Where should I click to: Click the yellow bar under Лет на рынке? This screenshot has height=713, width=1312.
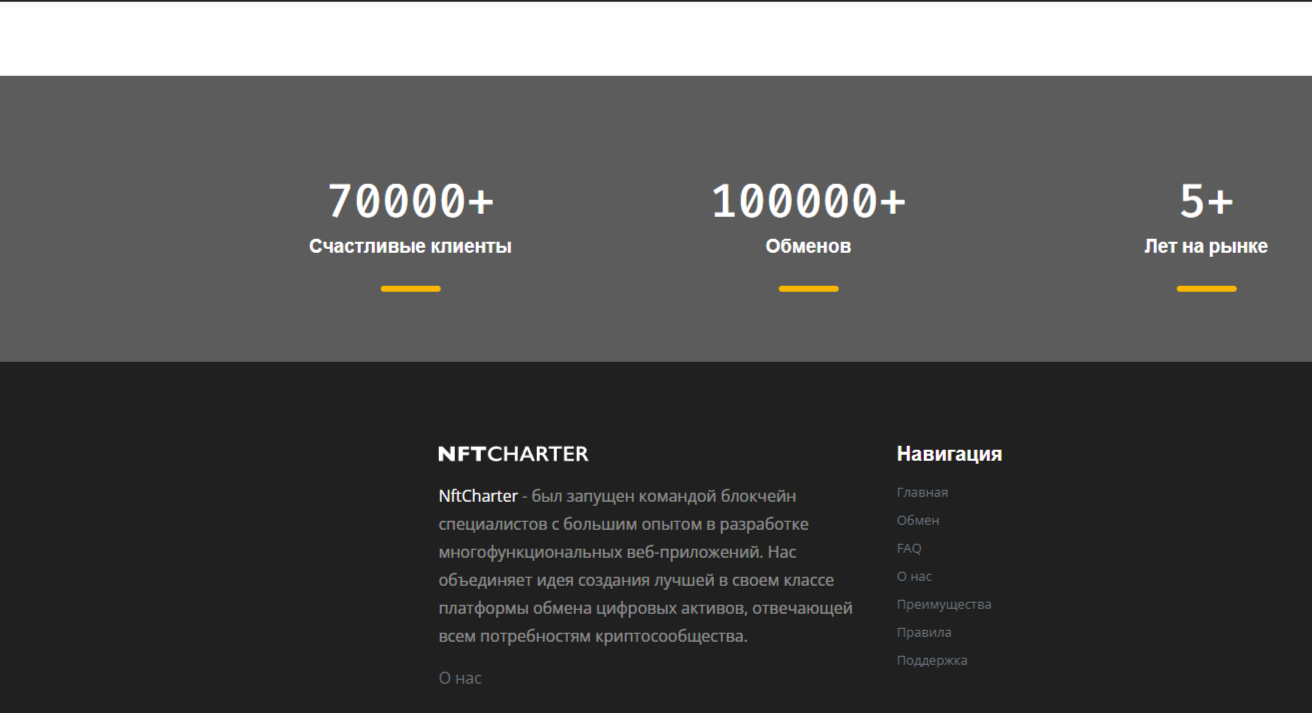[1206, 289]
